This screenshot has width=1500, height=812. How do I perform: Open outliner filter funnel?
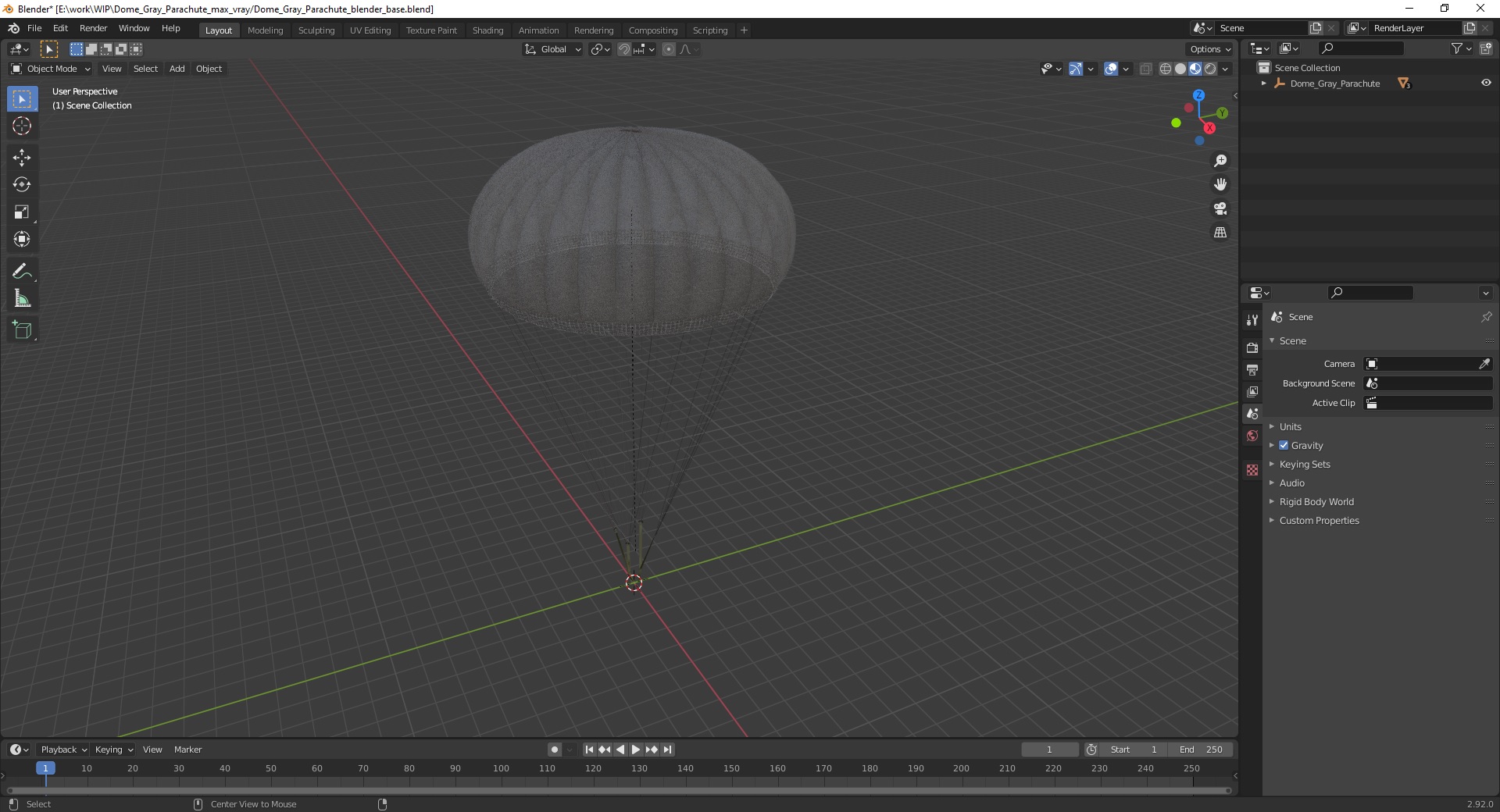point(1457,48)
